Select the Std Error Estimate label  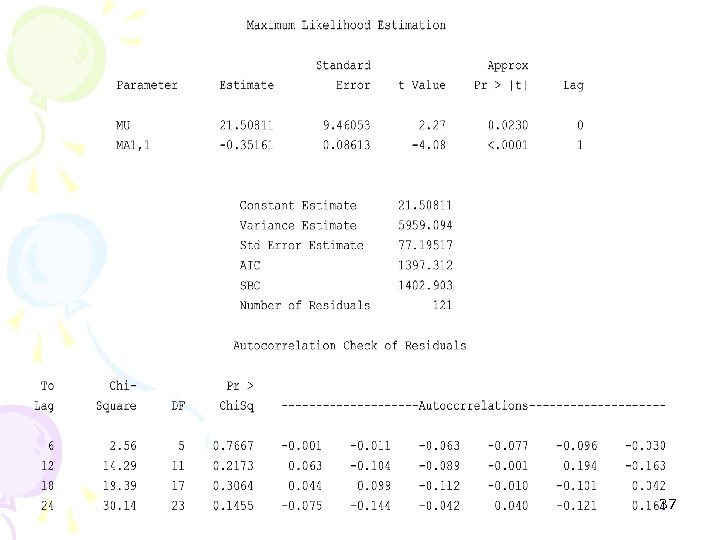[302, 245]
